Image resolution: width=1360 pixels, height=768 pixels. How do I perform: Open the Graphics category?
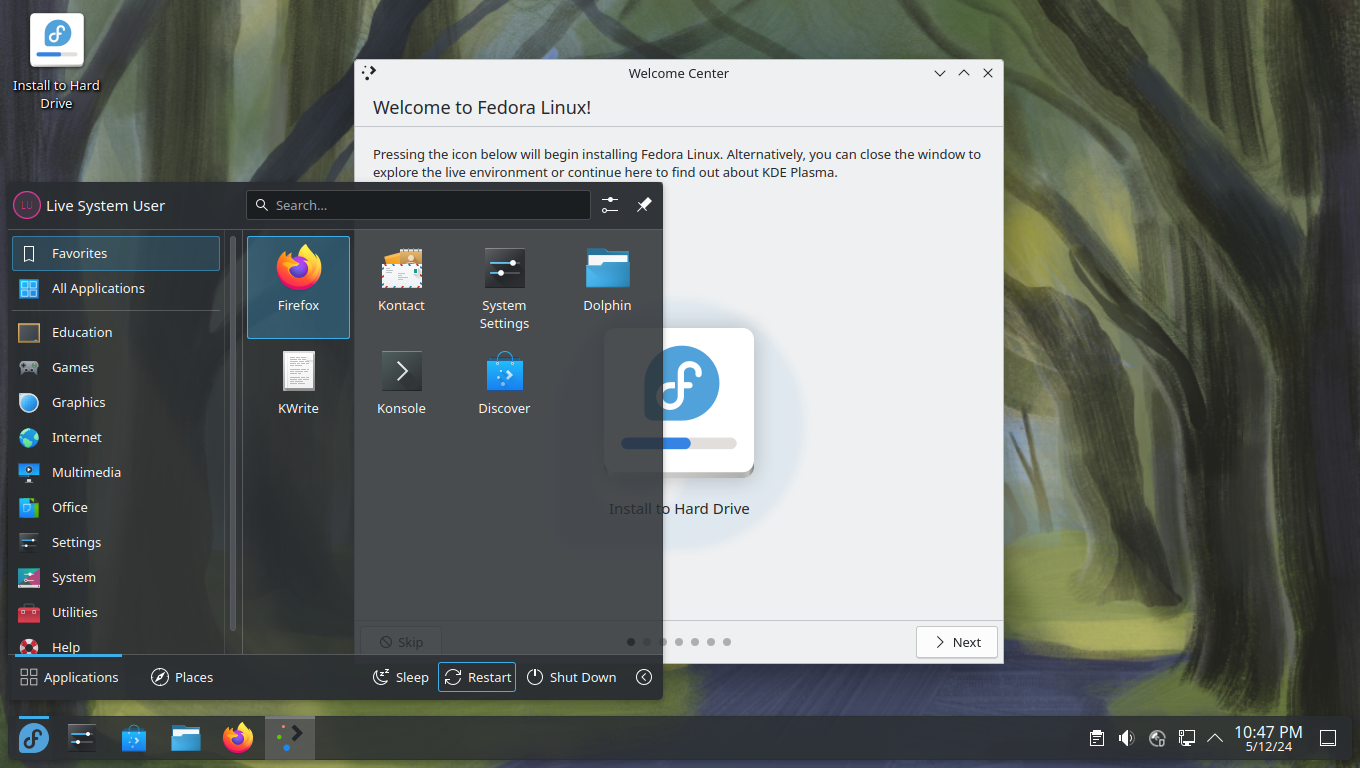click(x=116, y=402)
